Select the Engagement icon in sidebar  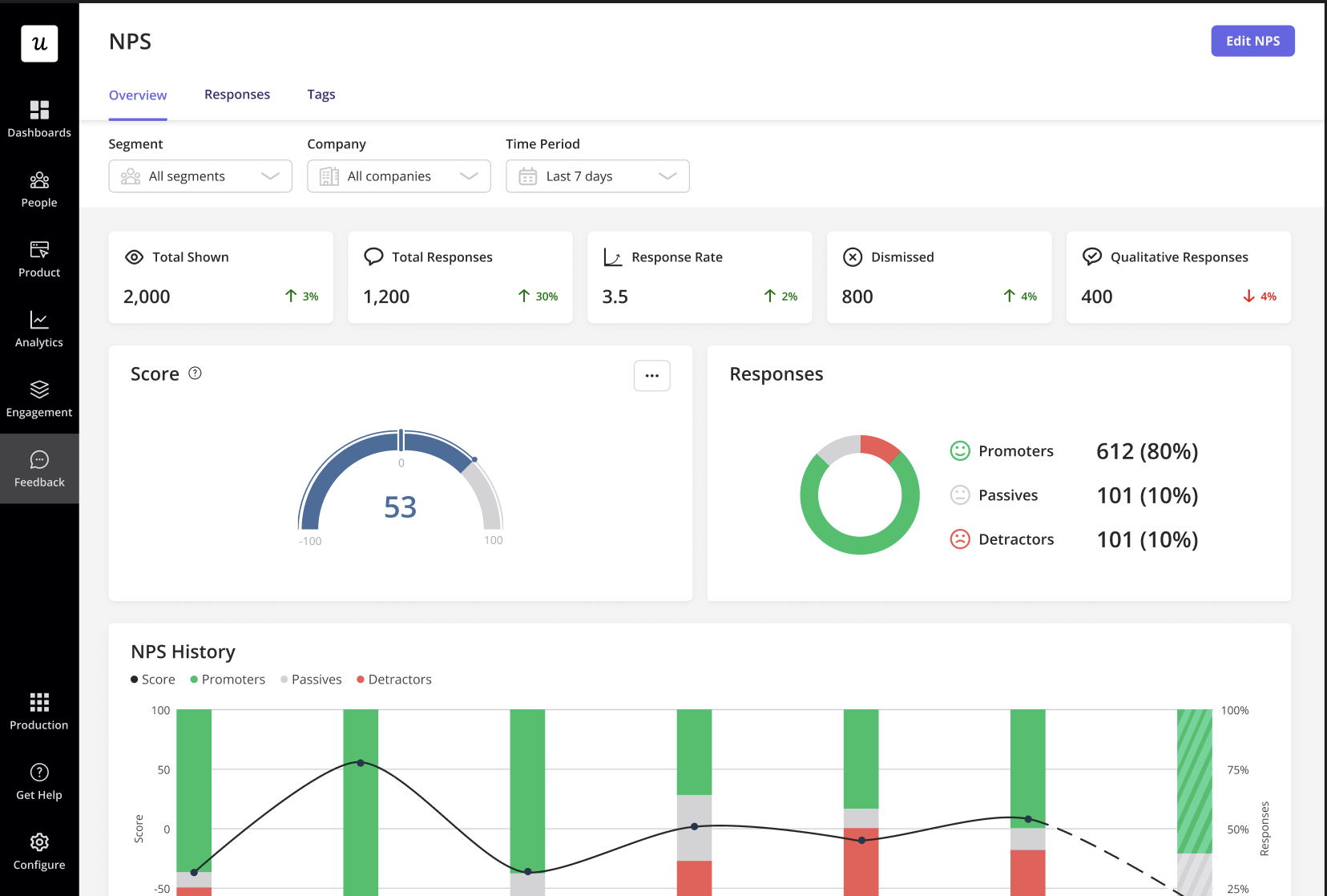click(38, 398)
